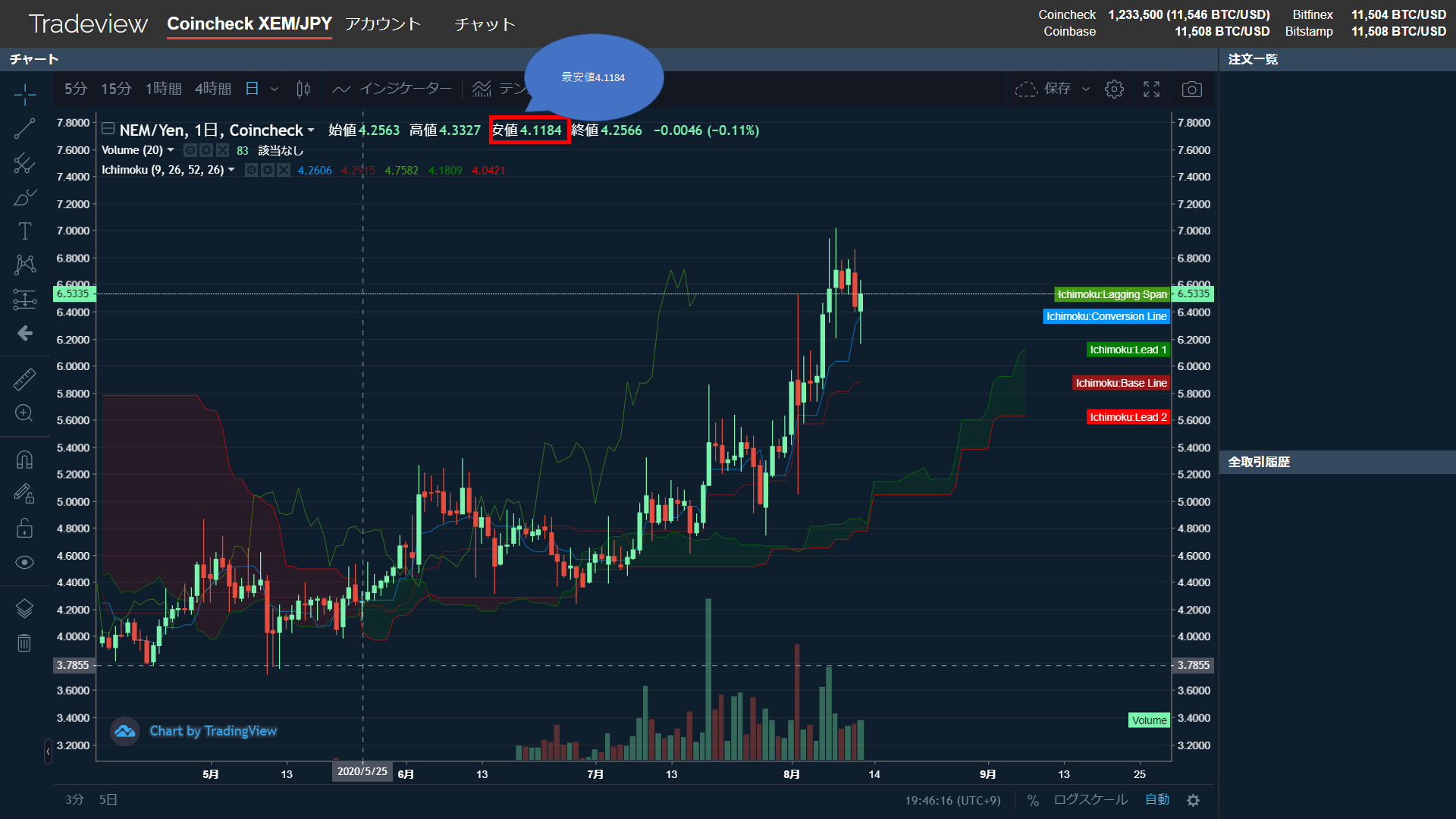Enter fullscreen chart mode
Viewport: 1456px width, 819px height.
(x=1151, y=89)
